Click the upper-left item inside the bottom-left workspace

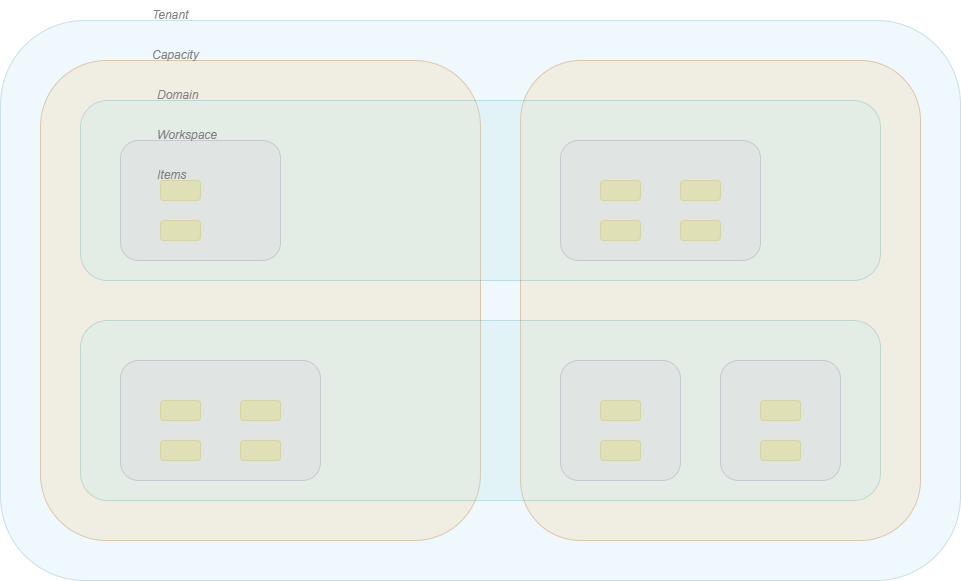(181, 409)
